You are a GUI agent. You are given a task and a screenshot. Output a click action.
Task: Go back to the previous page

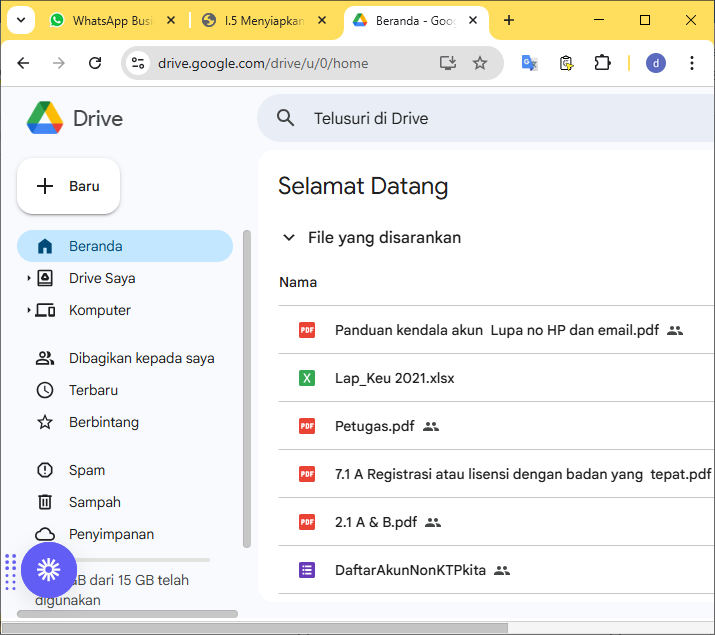(23, 63)
